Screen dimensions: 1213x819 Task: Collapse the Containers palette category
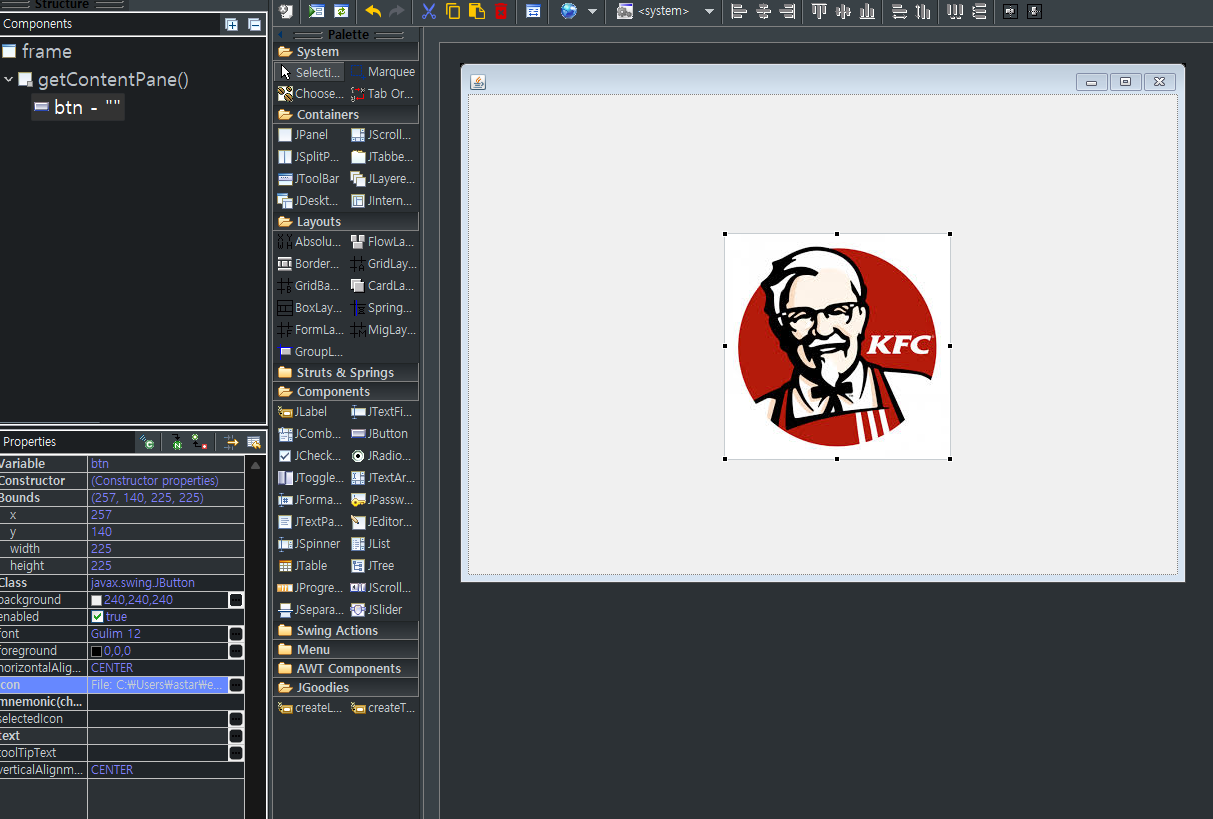point(346,115)
